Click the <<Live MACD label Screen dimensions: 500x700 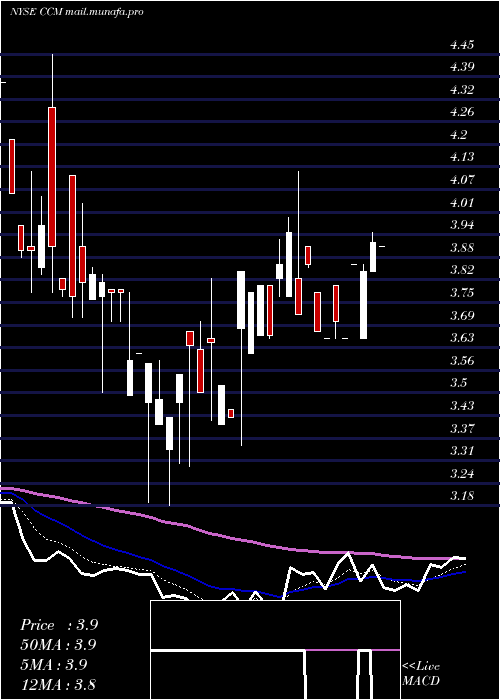pyautogui.click(x=421, y=673)
